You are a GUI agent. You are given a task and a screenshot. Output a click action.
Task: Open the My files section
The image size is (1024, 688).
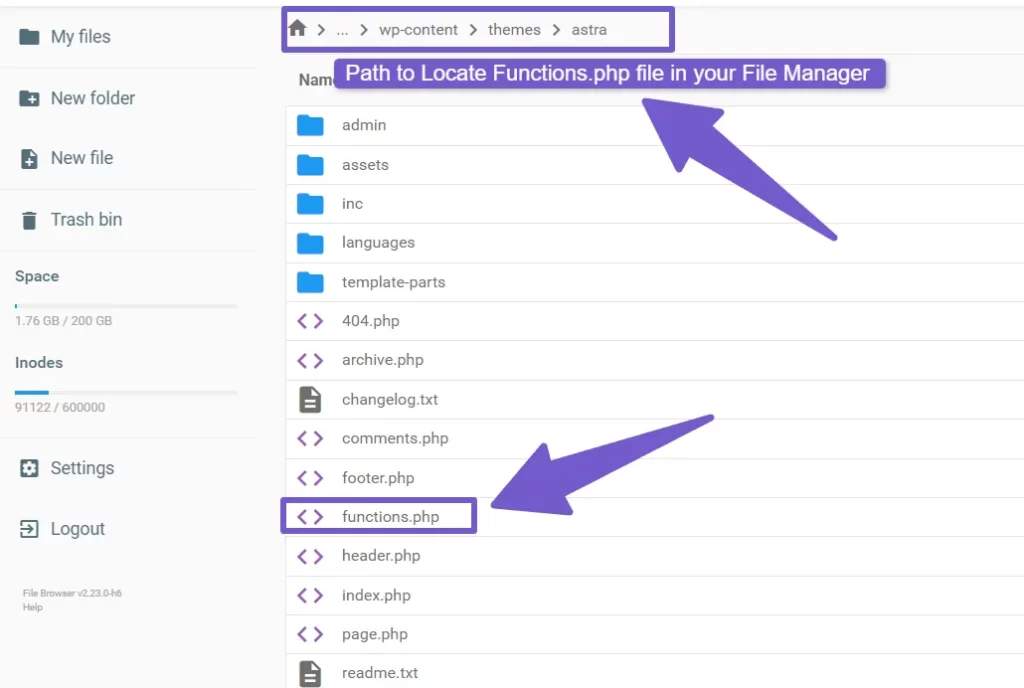tap(80, 37)
